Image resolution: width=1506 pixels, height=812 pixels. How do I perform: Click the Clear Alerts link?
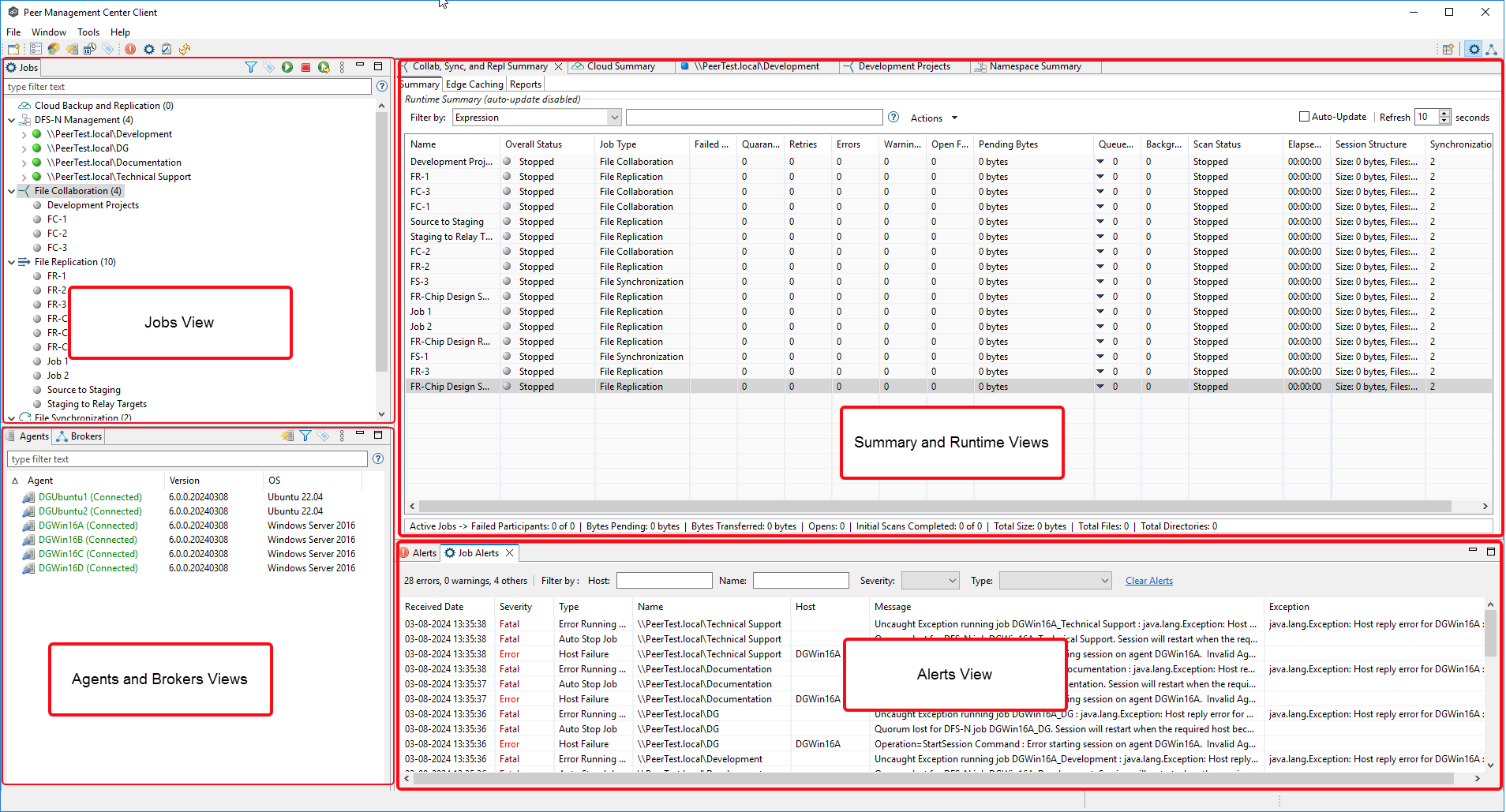click(x=1148, y=581)
